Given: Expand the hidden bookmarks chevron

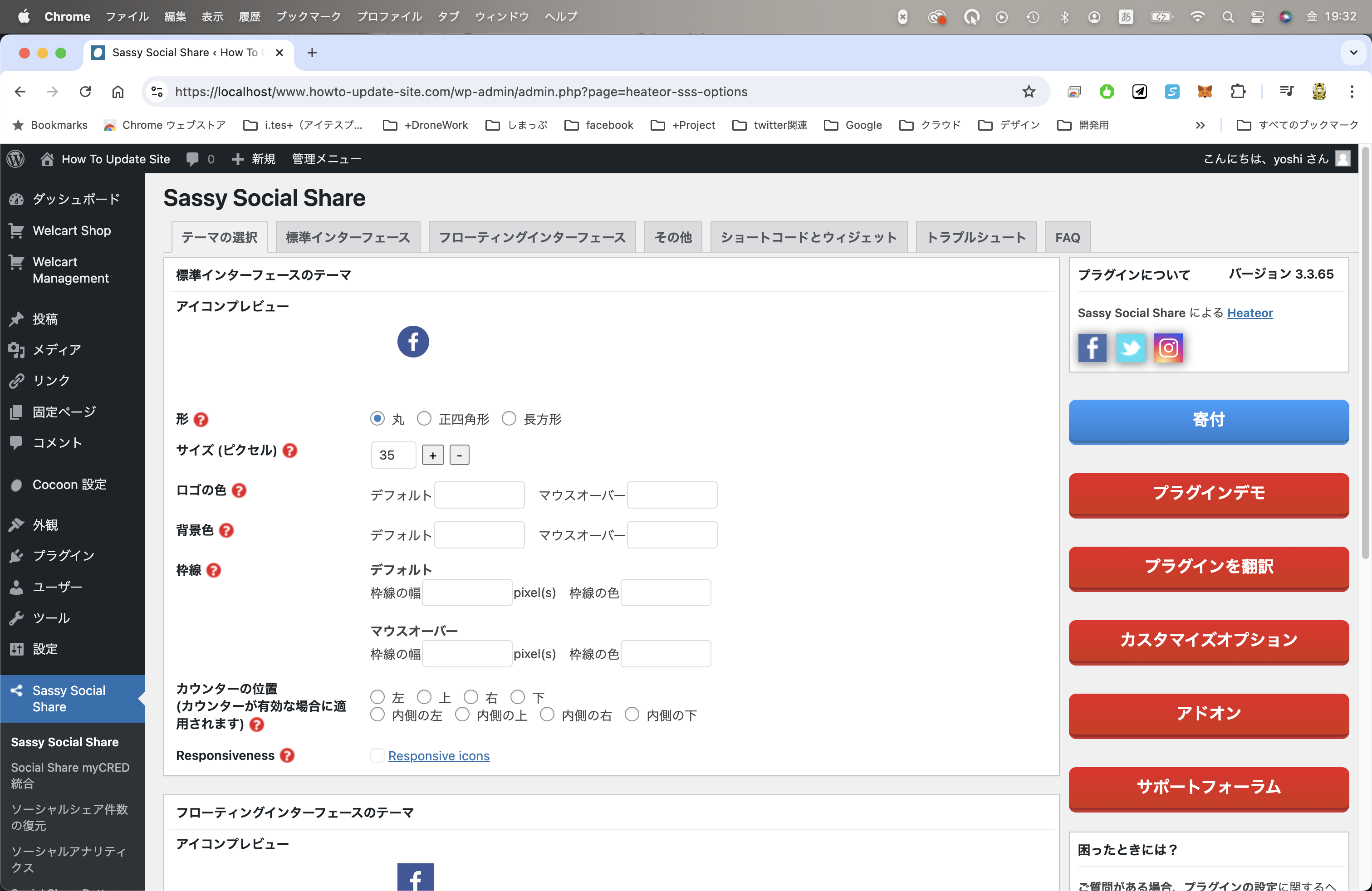Looking at the screenshot, I should point(1200,125).
